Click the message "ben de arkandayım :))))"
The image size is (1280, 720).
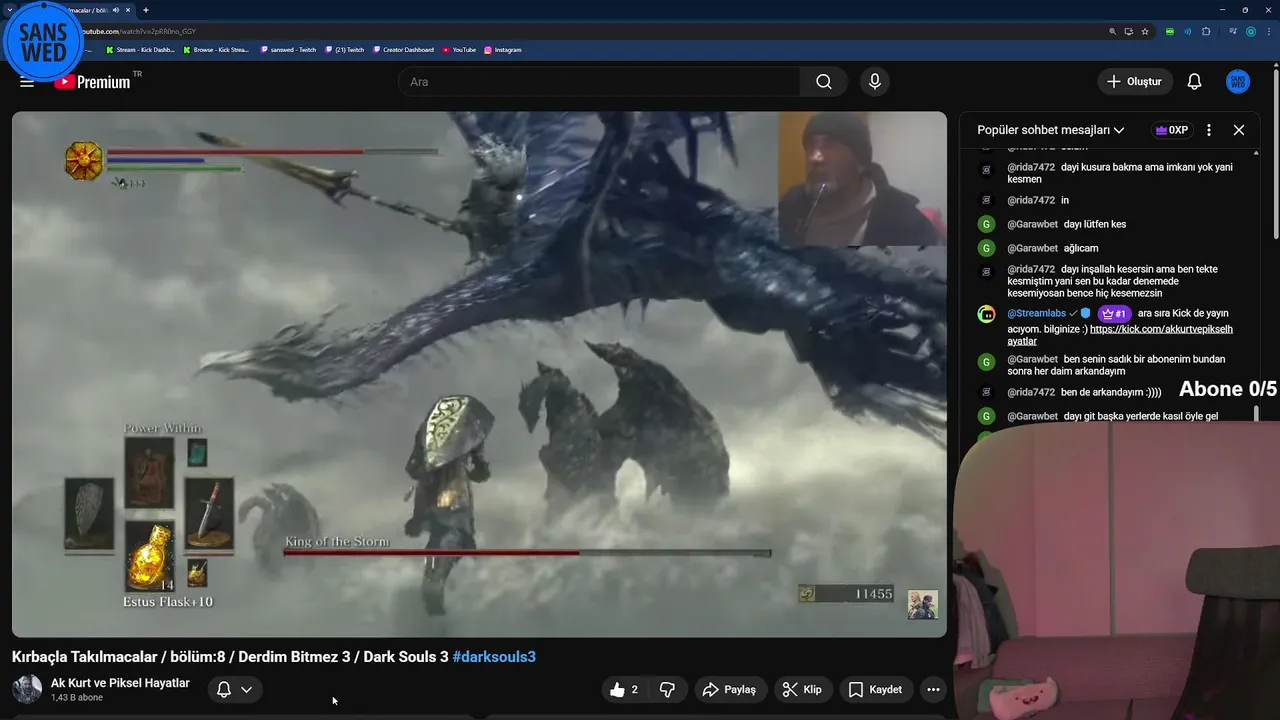click(1111, 392)
